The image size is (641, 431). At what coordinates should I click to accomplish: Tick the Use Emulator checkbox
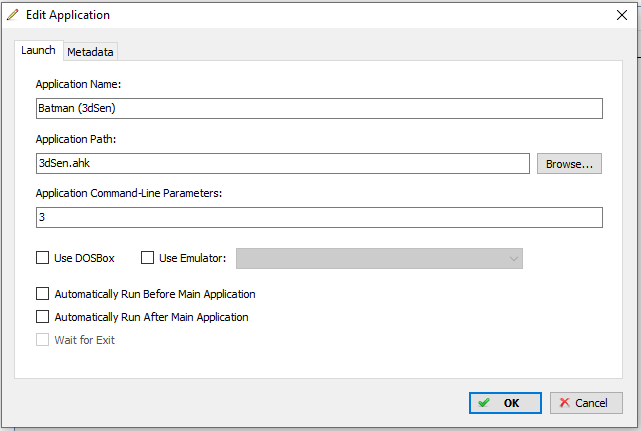coord(147,258)
